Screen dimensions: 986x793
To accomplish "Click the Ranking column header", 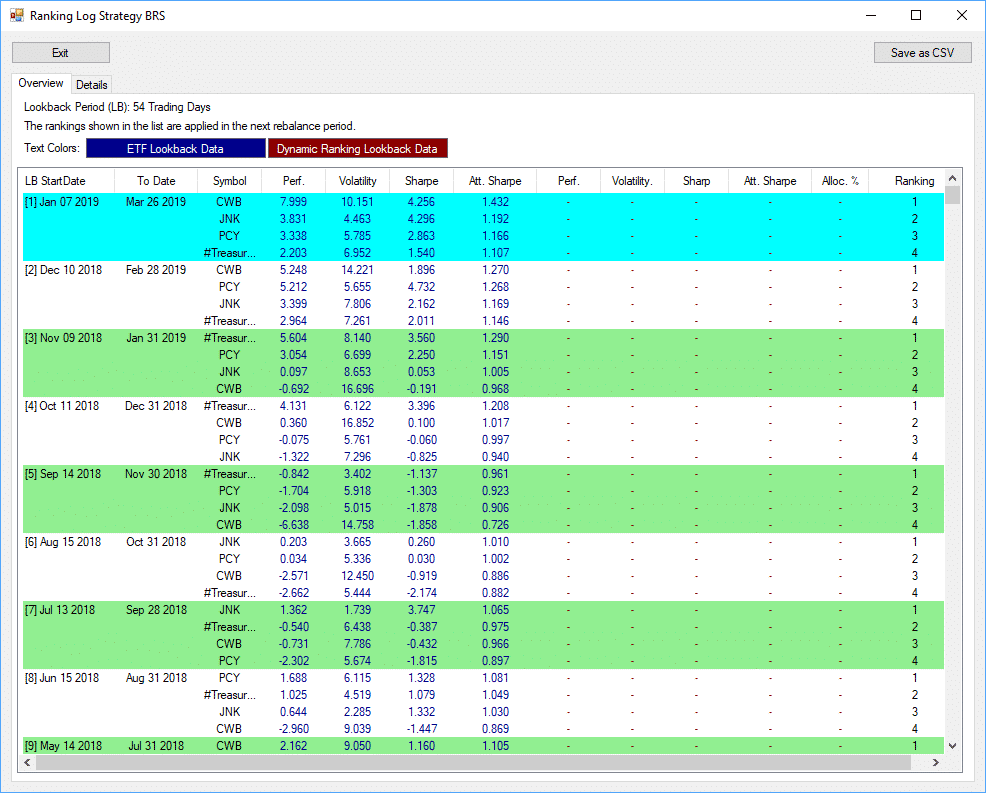I will click(x=914, y=180).
